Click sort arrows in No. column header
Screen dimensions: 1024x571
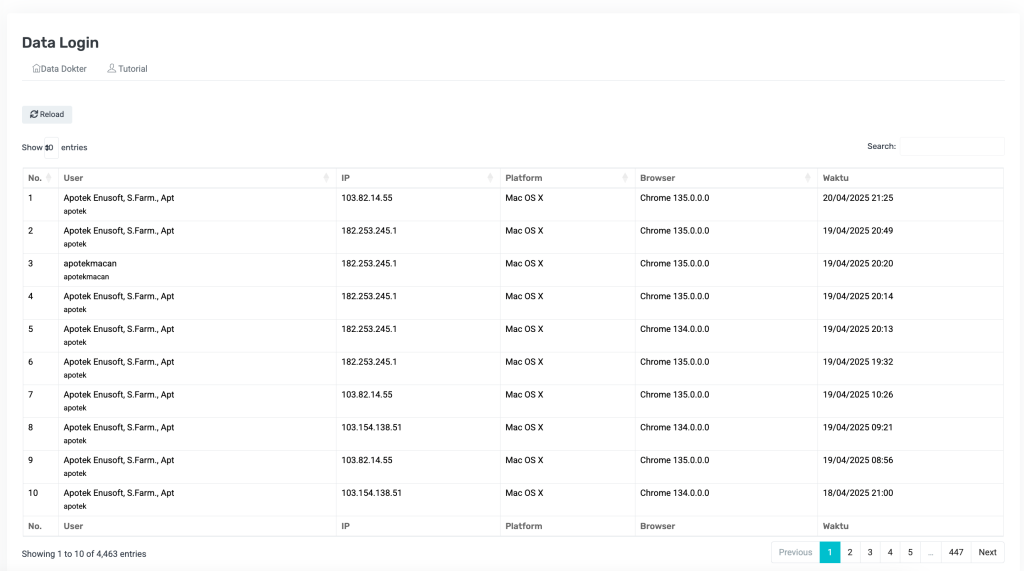coord(49,178)
